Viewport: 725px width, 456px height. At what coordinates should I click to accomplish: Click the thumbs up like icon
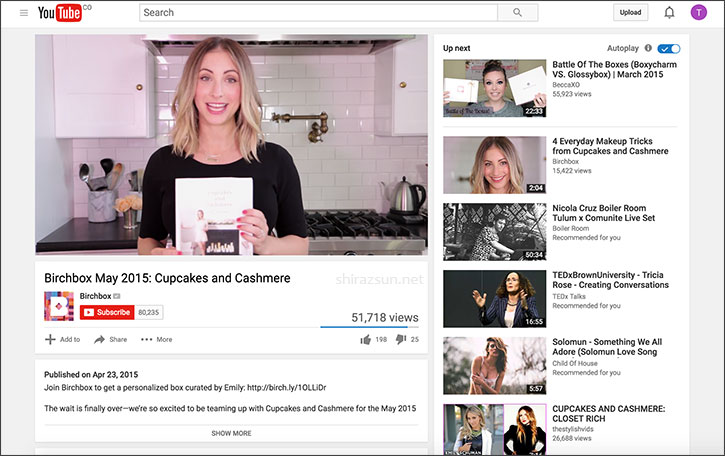point(365,340)
